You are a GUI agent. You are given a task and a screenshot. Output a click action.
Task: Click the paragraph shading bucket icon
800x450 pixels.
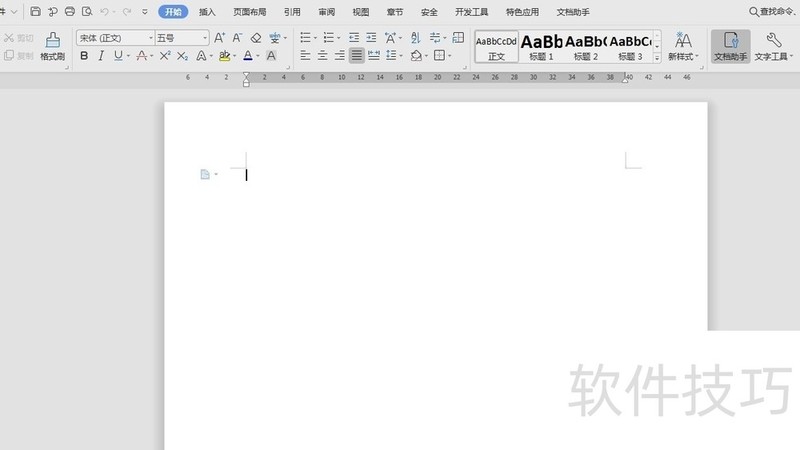(x=416, y=55)
